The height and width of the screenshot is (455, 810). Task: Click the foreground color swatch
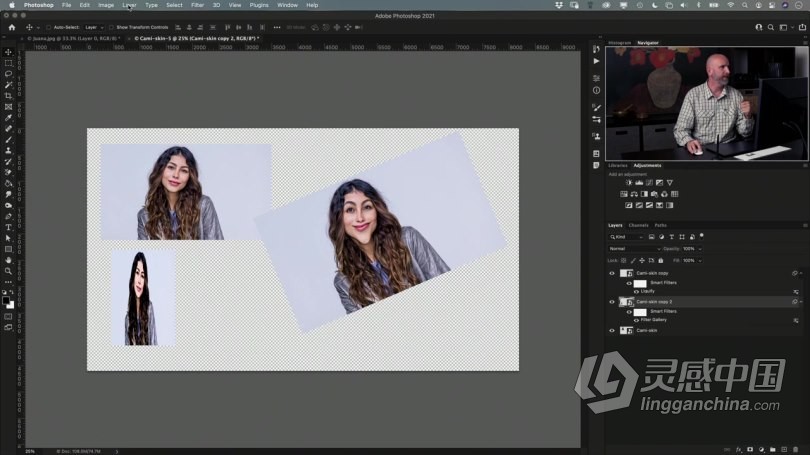[6, 300]
